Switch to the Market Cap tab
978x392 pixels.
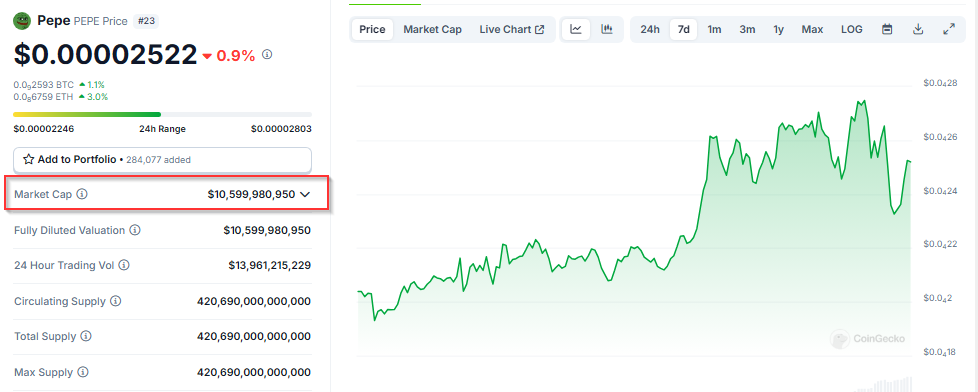click(x=432, y=29)
